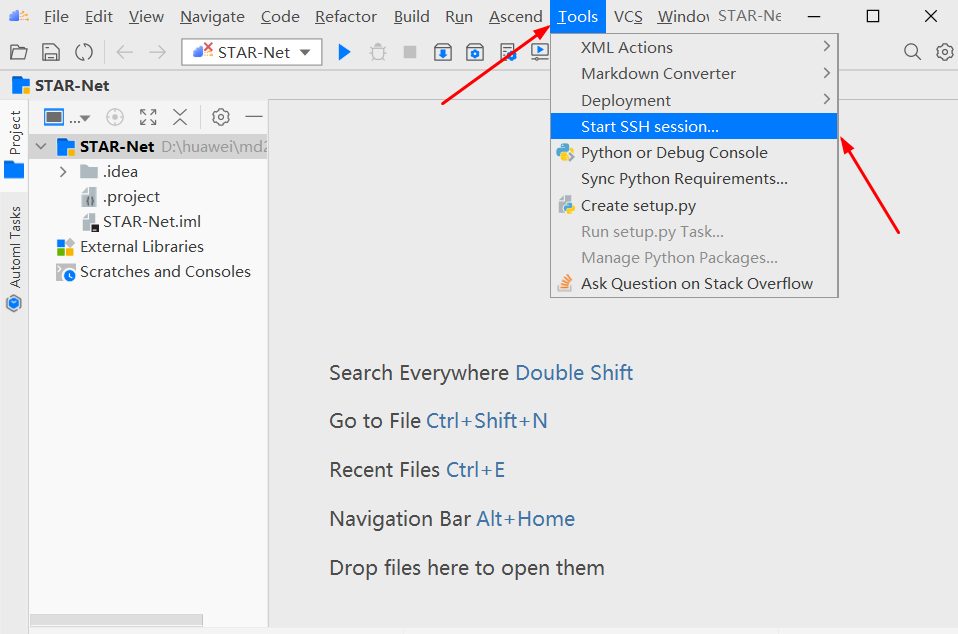Screen dimensions: 958x634
Task: Choose Ask Question on Stack Overflow
Action: click(x=693, y=283)
